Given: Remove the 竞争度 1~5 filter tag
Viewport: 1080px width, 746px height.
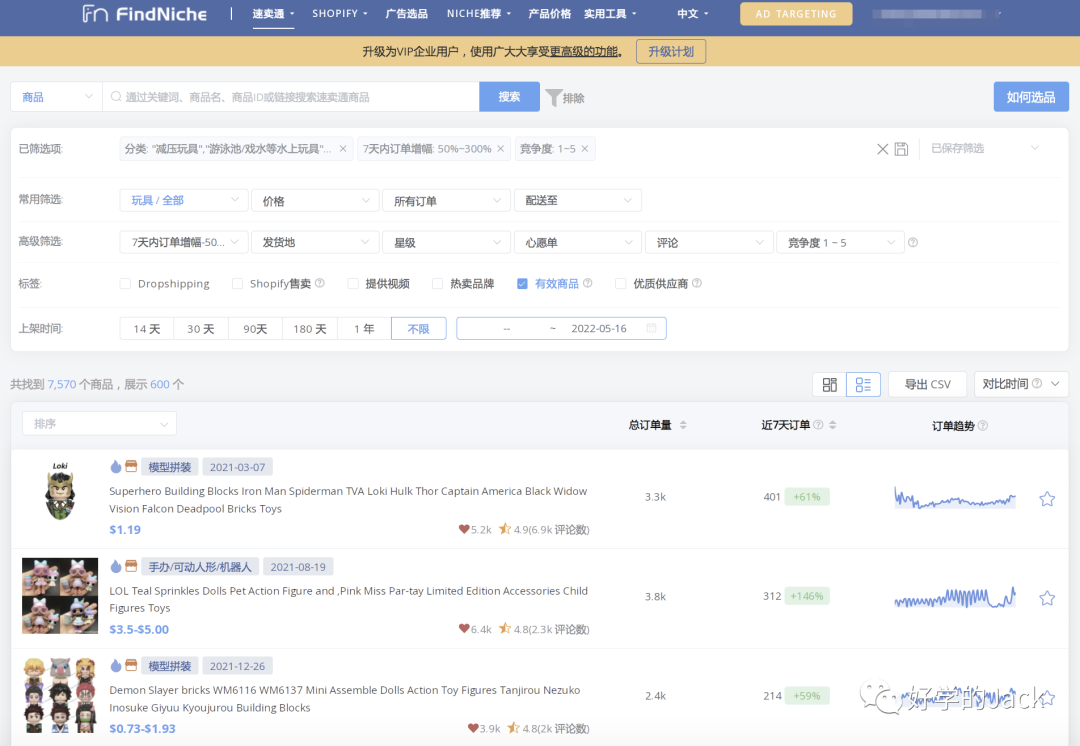Looking at the screenshot, I should [x=585, y=149].
